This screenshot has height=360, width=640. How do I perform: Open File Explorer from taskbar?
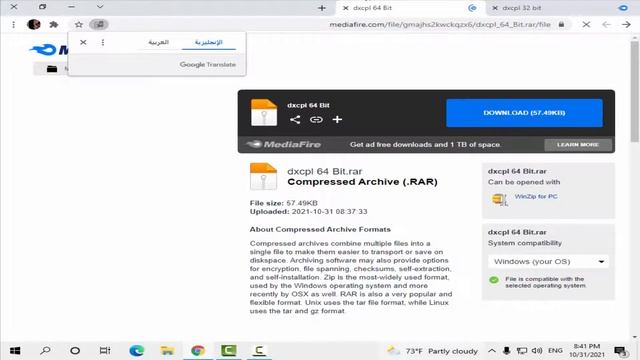click(x=167, y=351)
